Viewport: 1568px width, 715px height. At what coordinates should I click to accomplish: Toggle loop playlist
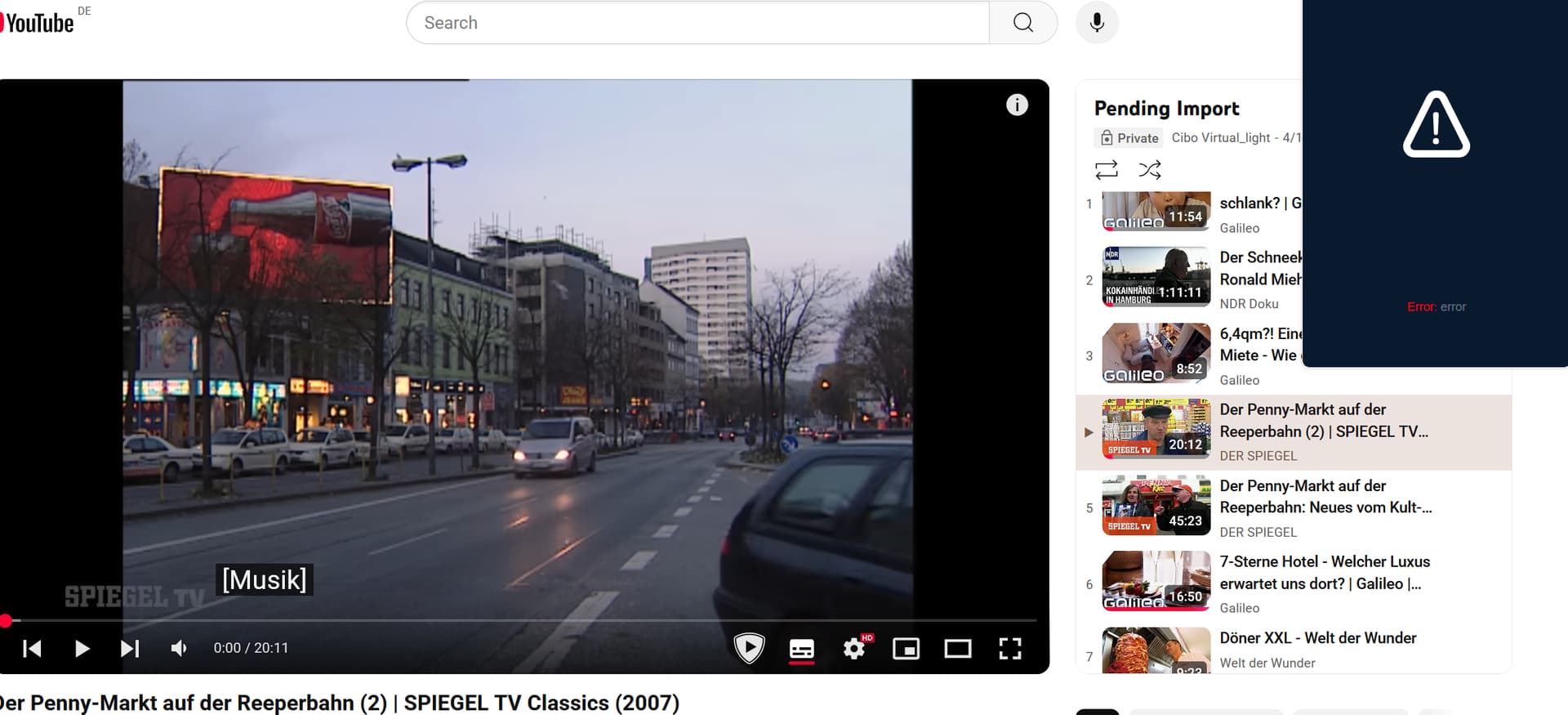1106,170
